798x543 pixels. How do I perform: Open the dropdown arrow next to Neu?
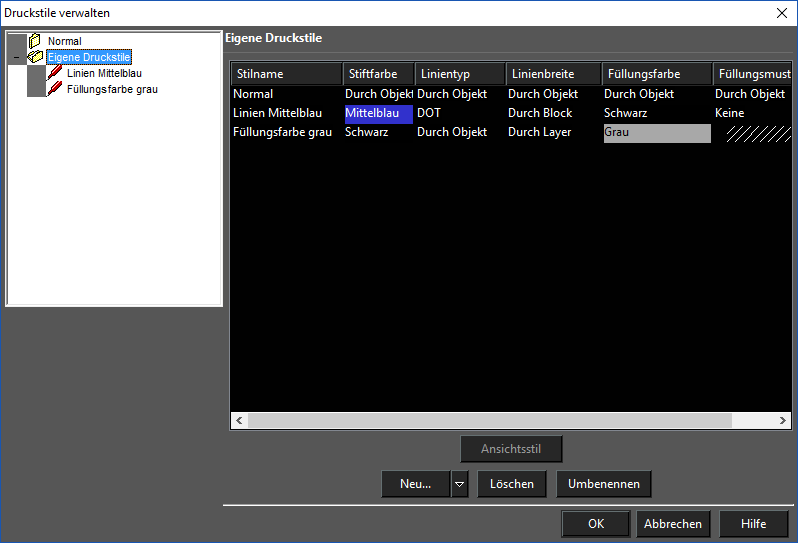pyautogui.click(x=459, y=484)
